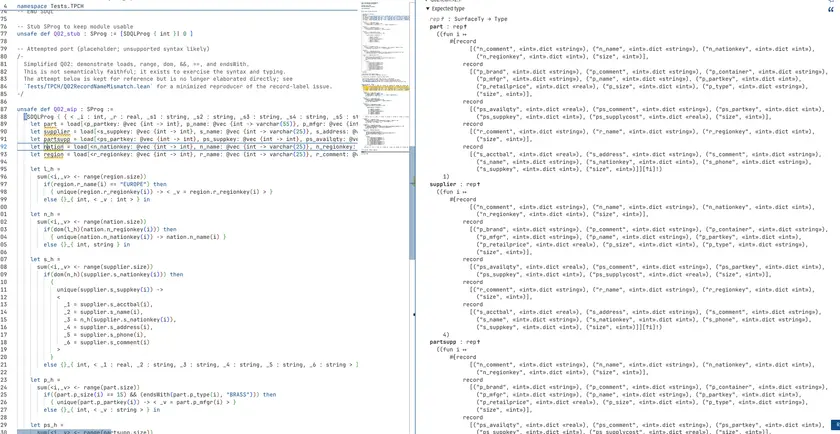Image resolution: width=840 pixels, height=434 pixels.
Task: Click line number 87 in the gutter
Action: pos(5,108)
